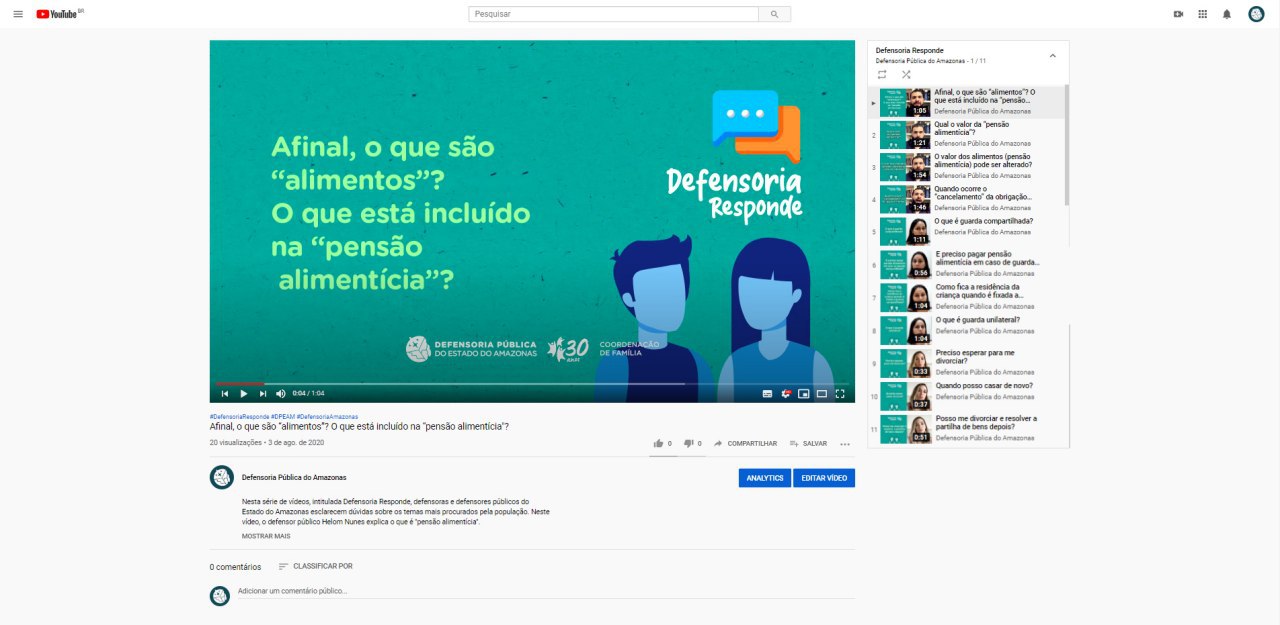The width and height of the screenshot is (1280, 625).
Task: Toggle playlist loop
Action: click(x=882, y=74)
